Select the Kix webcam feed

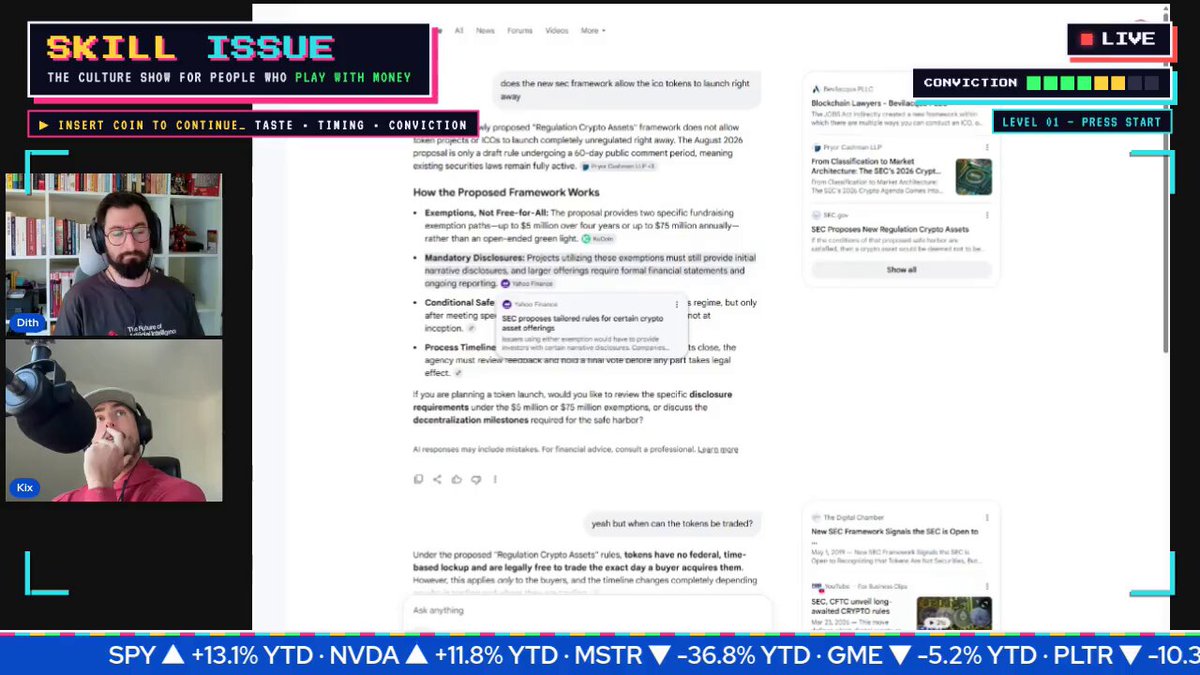click(114, 420)
